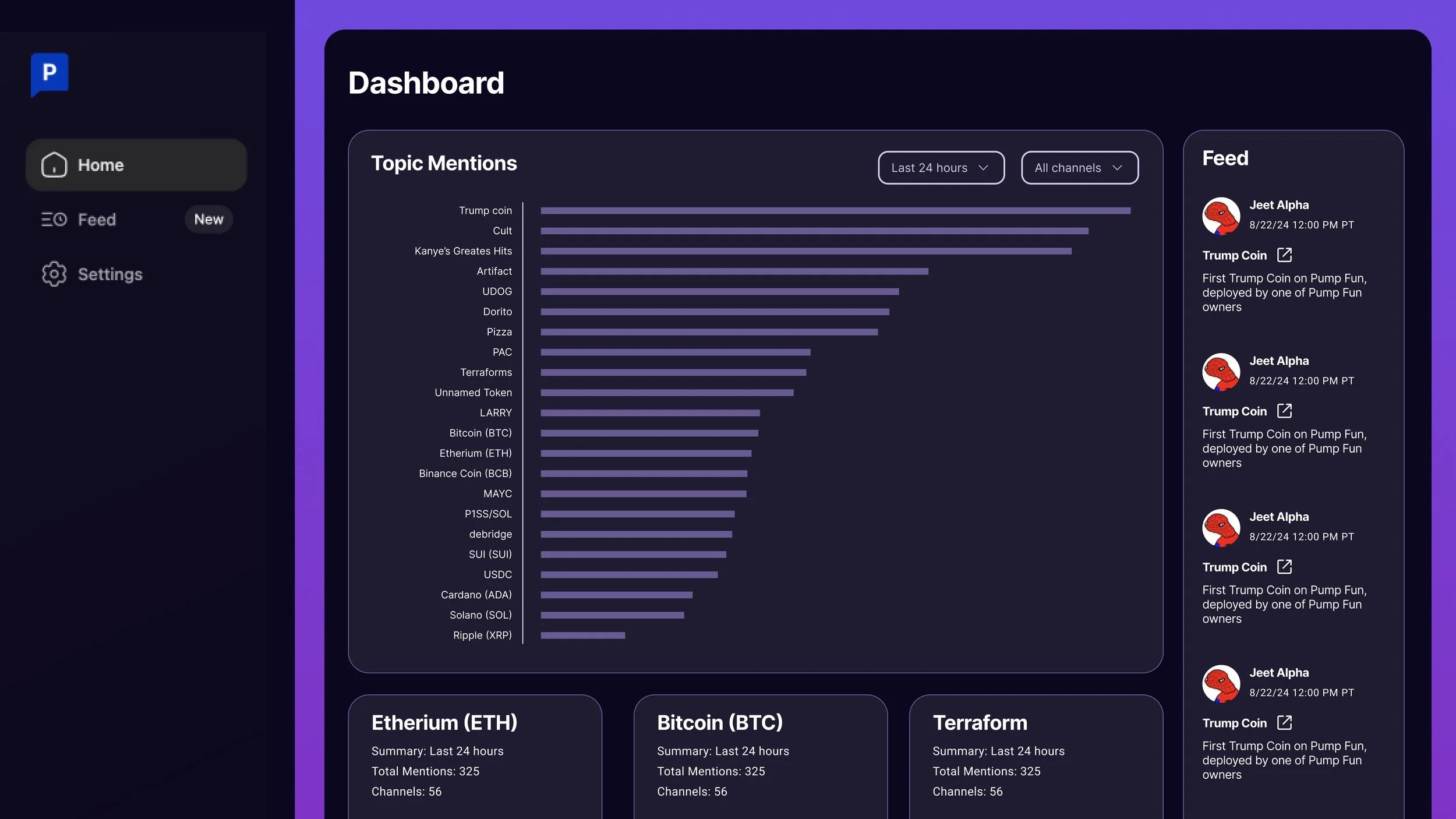Open Settings from the sidebar menu
1456x819 pixels.
(110, 274)
